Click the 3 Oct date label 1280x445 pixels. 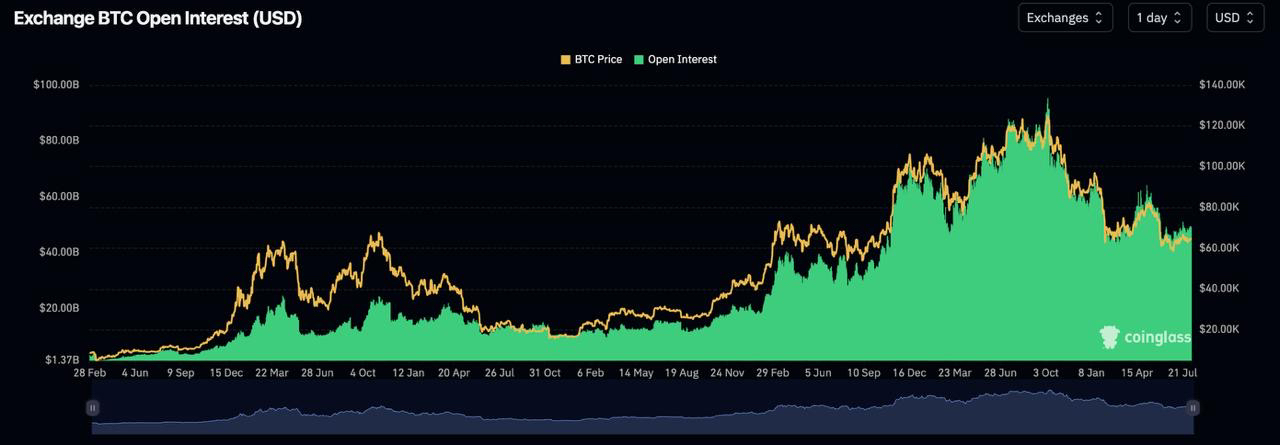1045,372
